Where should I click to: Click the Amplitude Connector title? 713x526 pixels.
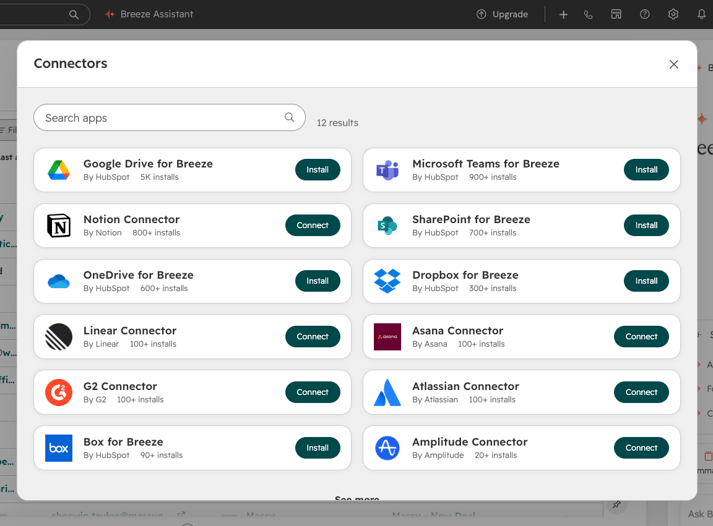[470, 442]
